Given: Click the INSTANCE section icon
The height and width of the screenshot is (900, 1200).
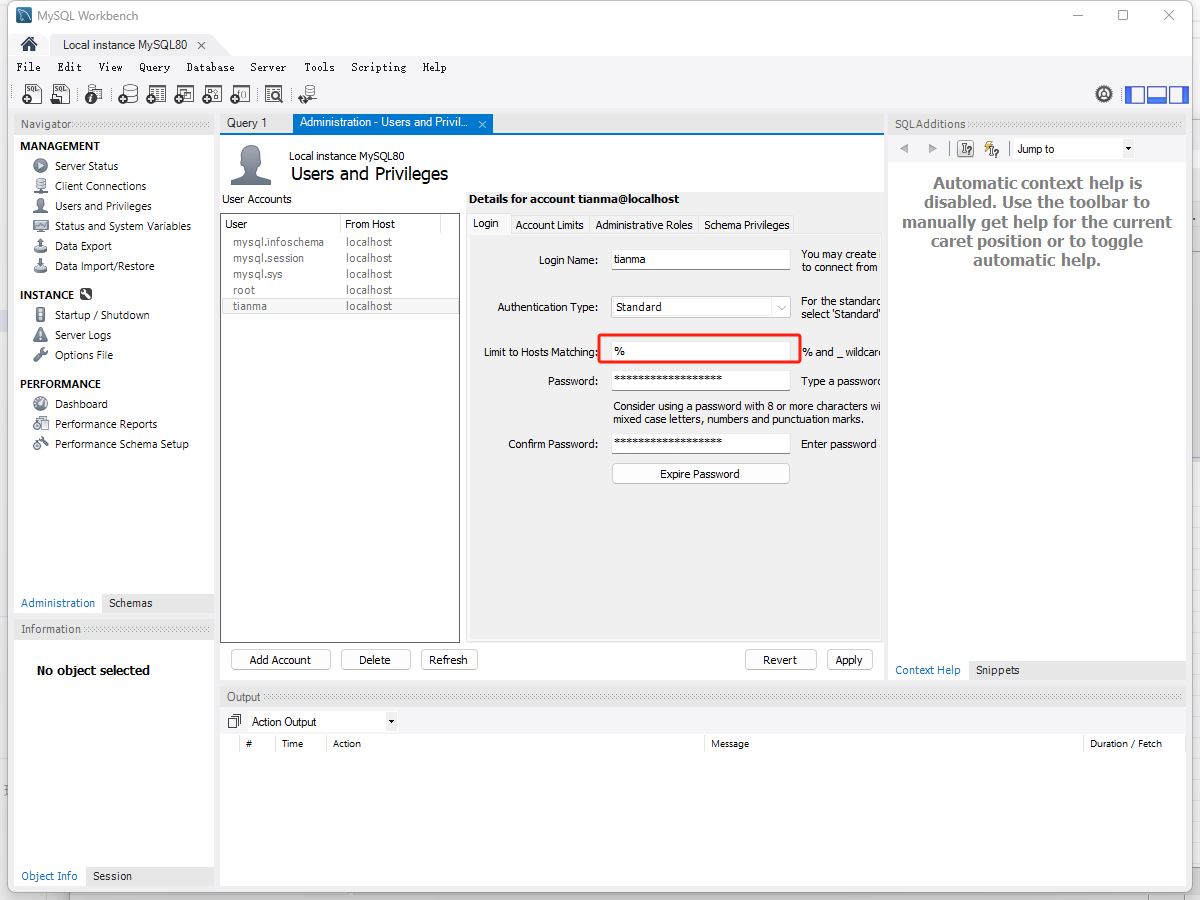Looking at the screenshot, I should point(86,295).
